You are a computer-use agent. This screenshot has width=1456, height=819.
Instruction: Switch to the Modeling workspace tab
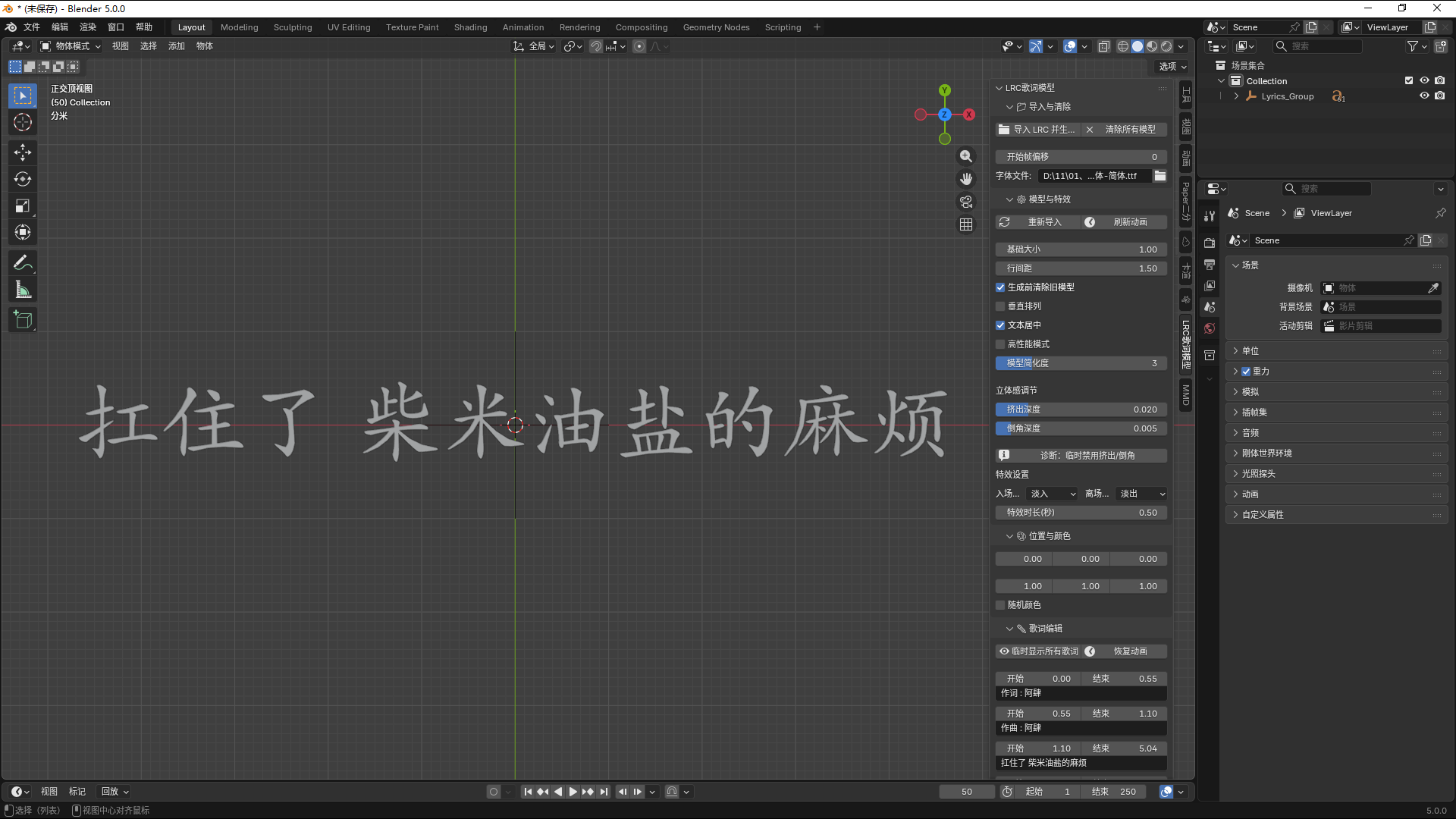pos(240,27)
